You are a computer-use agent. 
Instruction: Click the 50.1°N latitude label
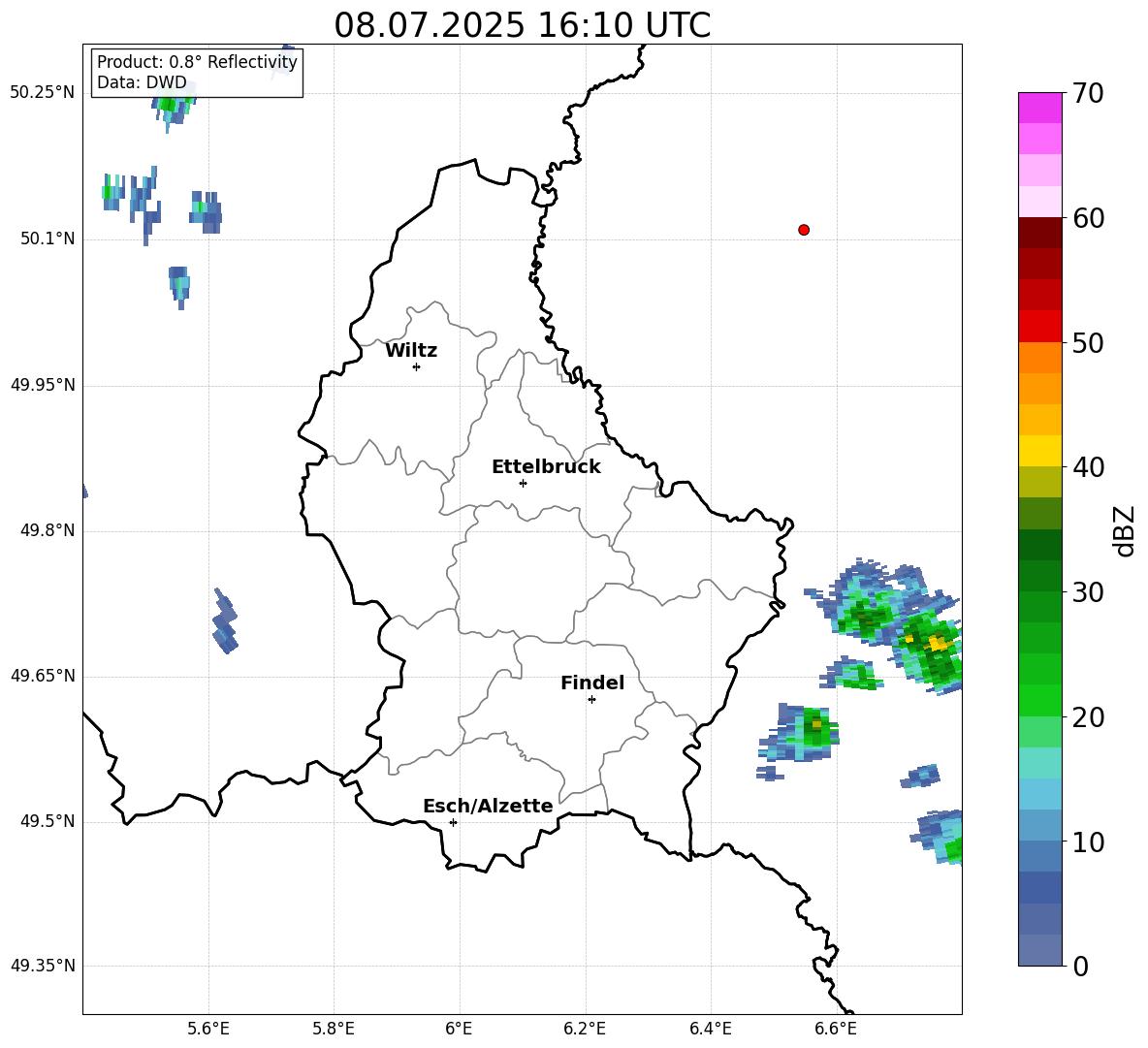coord(48,239)
